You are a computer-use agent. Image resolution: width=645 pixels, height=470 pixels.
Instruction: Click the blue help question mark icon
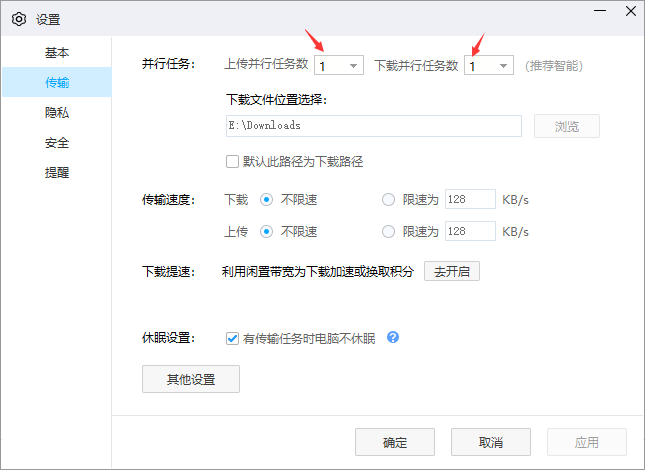pyautogui.click(x=393, y=337)
